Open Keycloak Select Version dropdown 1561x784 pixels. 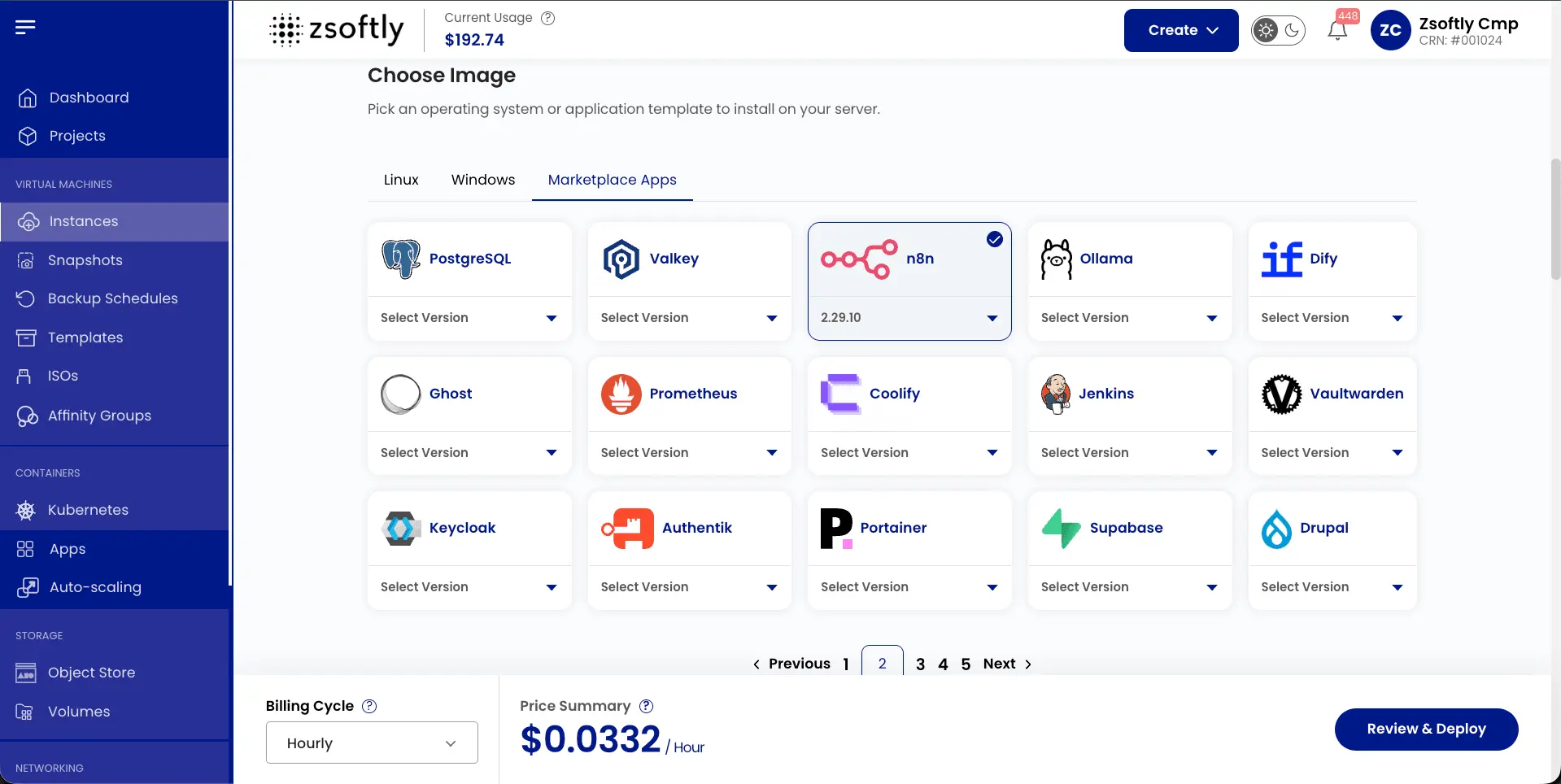tap(469, 587)
